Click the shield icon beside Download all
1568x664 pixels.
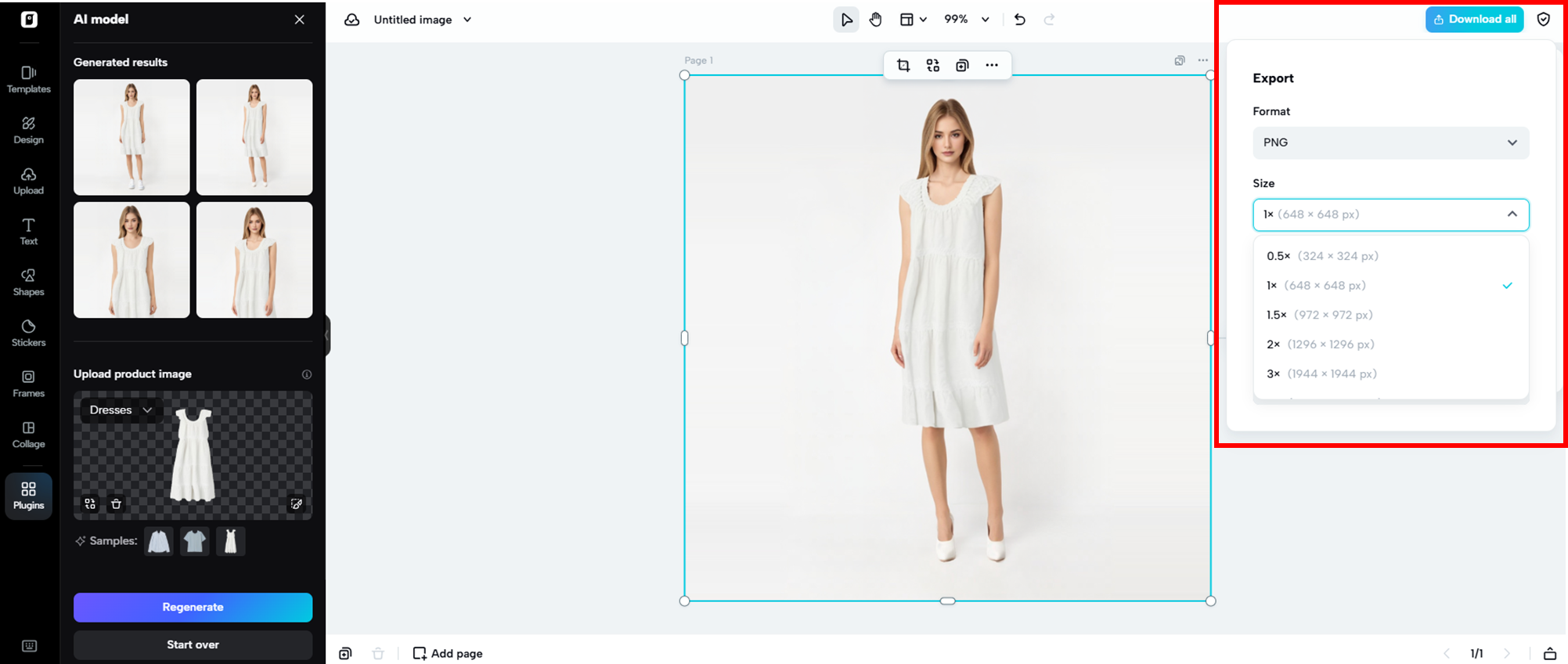[1544, 20]
